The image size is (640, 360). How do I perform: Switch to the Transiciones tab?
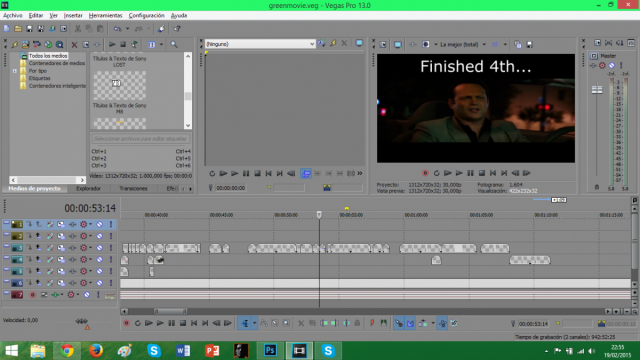[x=133, y=189]
